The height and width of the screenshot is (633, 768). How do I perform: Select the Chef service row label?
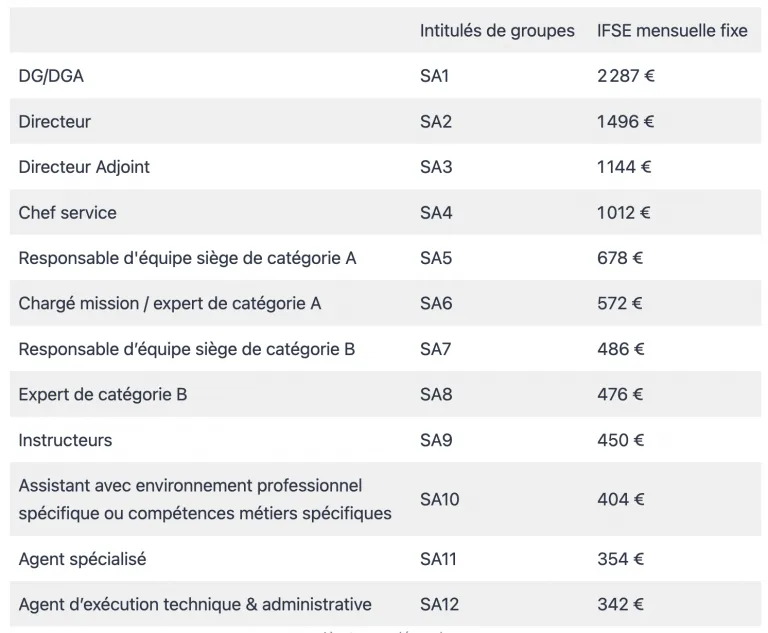(x=67, y=213)
